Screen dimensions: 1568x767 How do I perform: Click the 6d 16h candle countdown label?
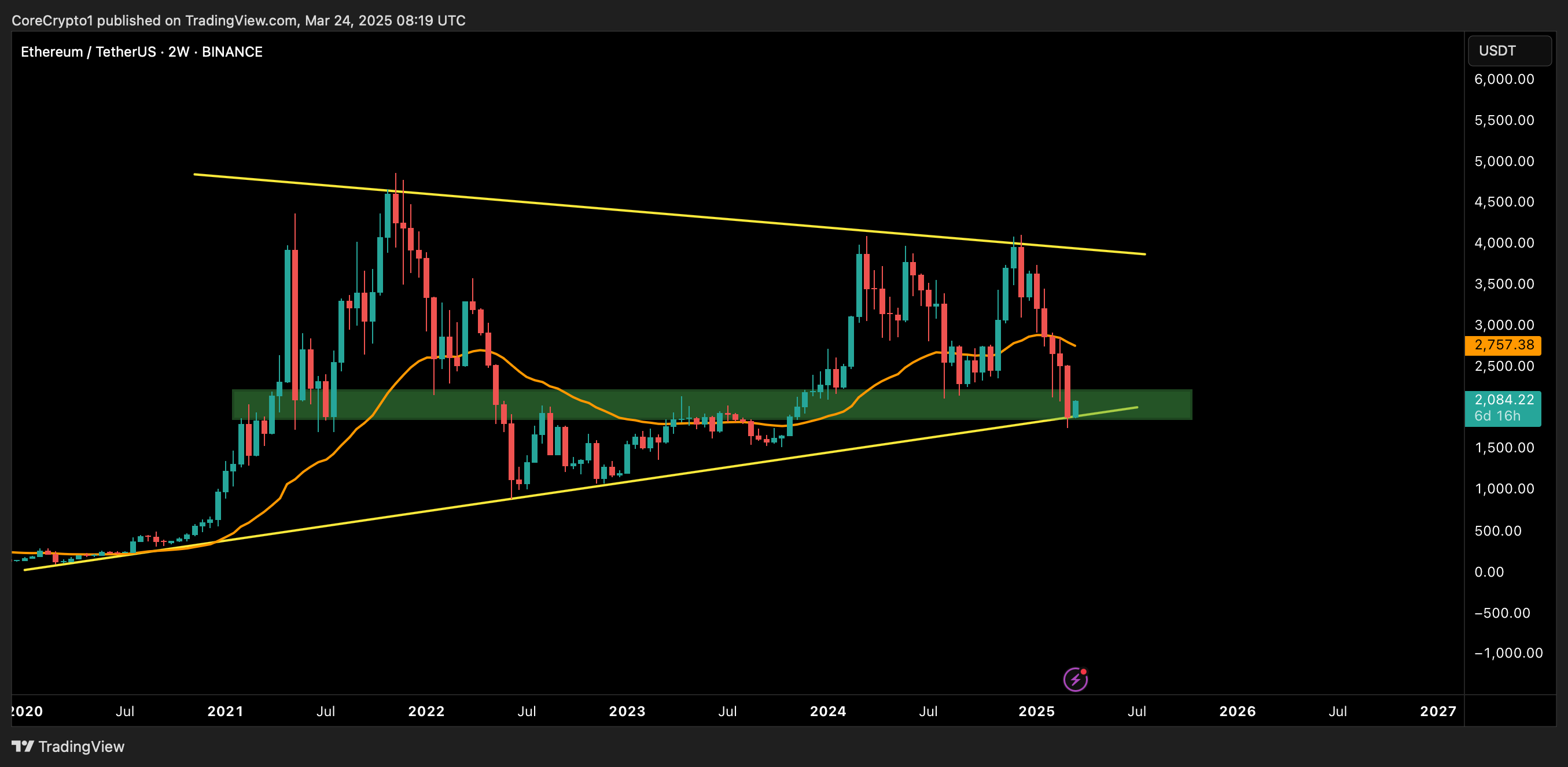point(1497,416)
